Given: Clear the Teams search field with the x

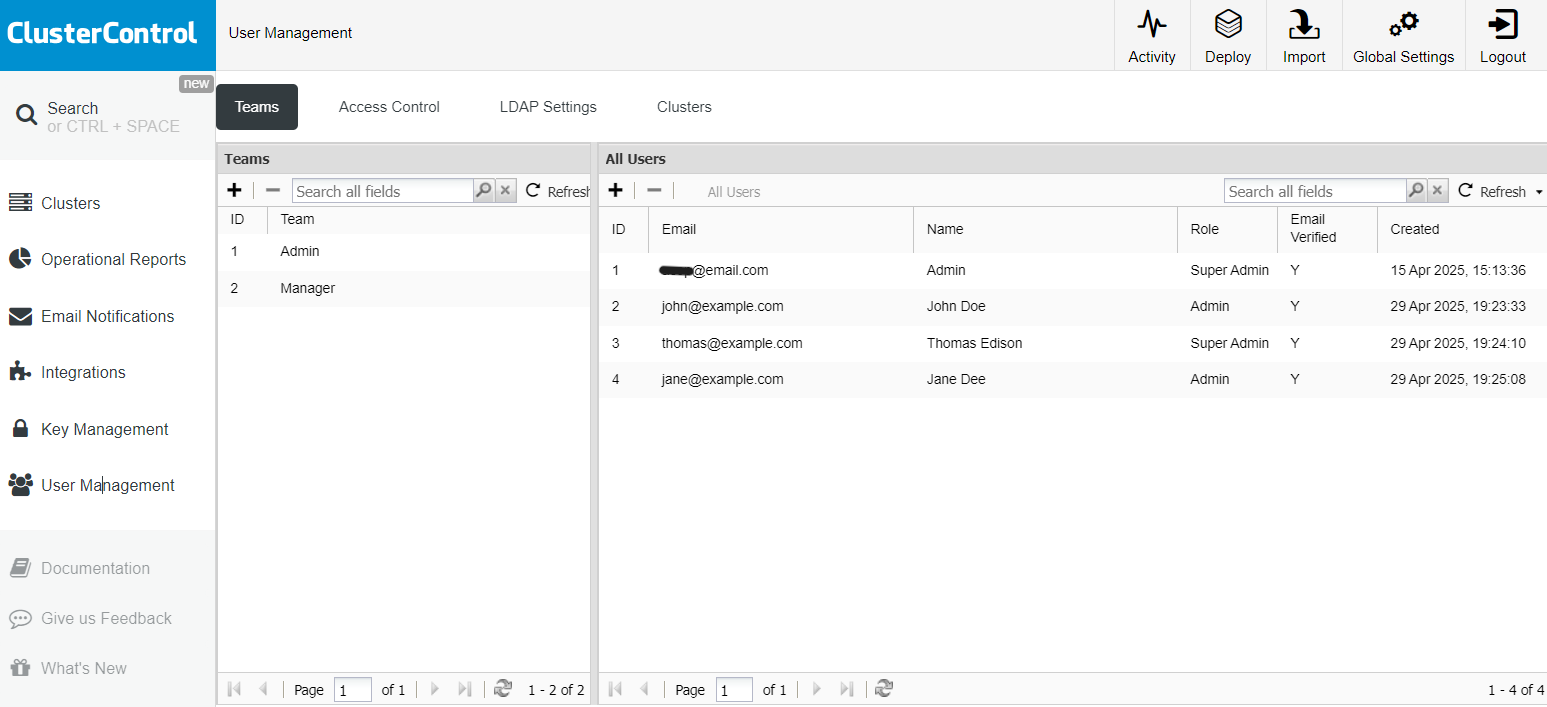Looking at the screenshot, I should [506, 190].
